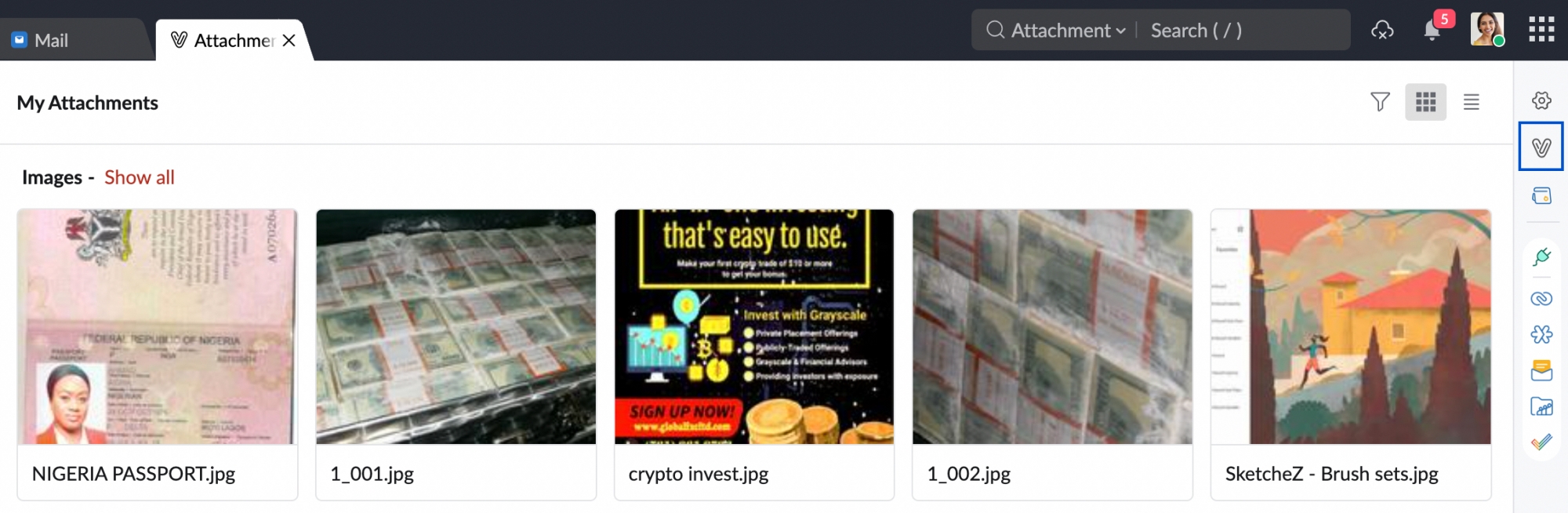Open the user profile avatar
1568x513 pixels.
pyautogui.click(x=1487, y=29)
